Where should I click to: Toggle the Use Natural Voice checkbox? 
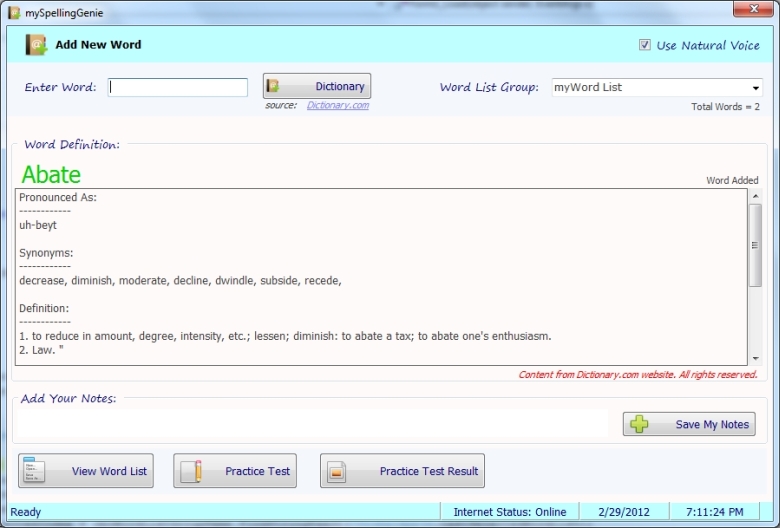(x=645, y=45)
